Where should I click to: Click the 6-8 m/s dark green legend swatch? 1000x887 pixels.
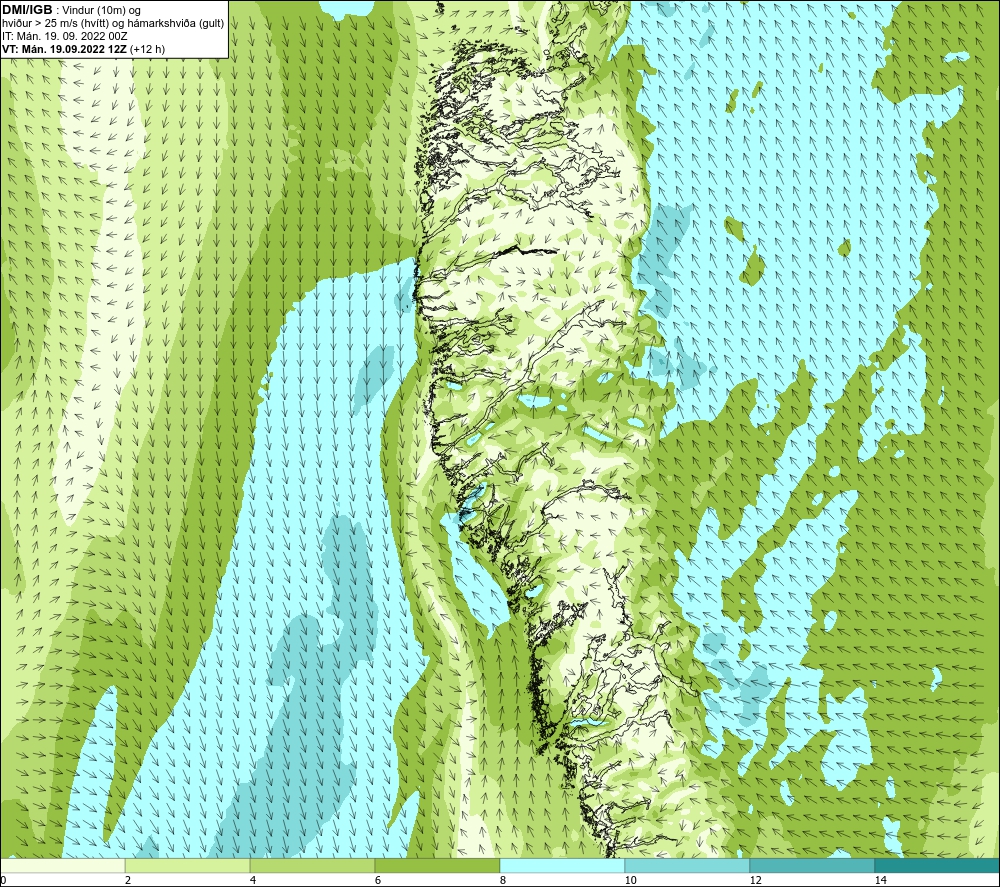[438, 865]
